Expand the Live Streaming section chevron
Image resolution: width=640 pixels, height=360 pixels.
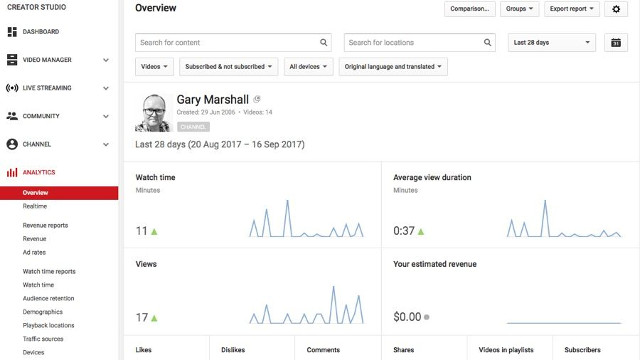click(106, 88)
